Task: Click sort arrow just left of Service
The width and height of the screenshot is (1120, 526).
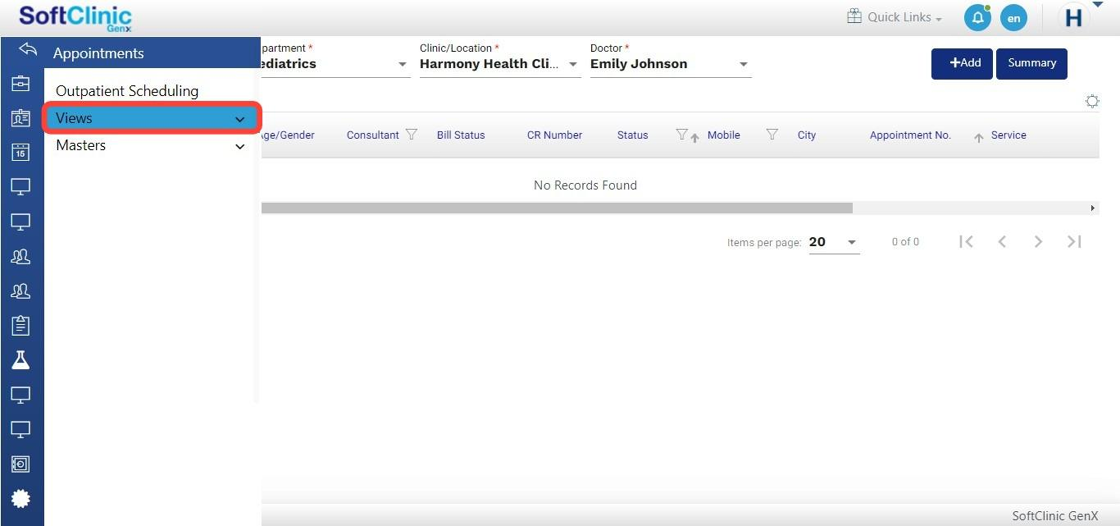Action: pos(979,139)
